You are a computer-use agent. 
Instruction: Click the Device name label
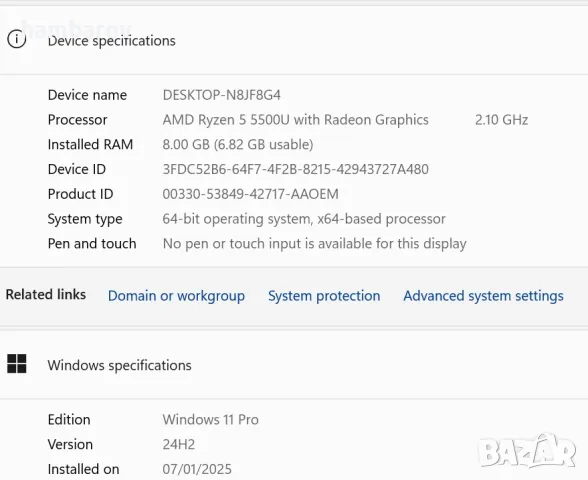[87, 95]
